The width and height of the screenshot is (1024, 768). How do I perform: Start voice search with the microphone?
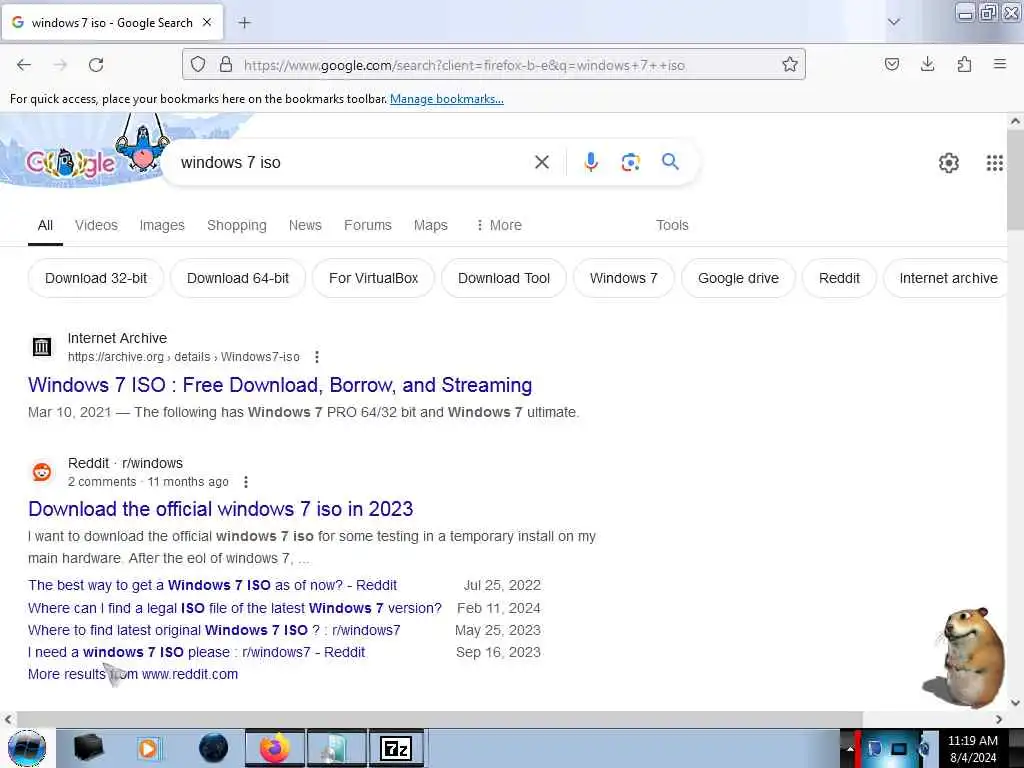point(591,162)
